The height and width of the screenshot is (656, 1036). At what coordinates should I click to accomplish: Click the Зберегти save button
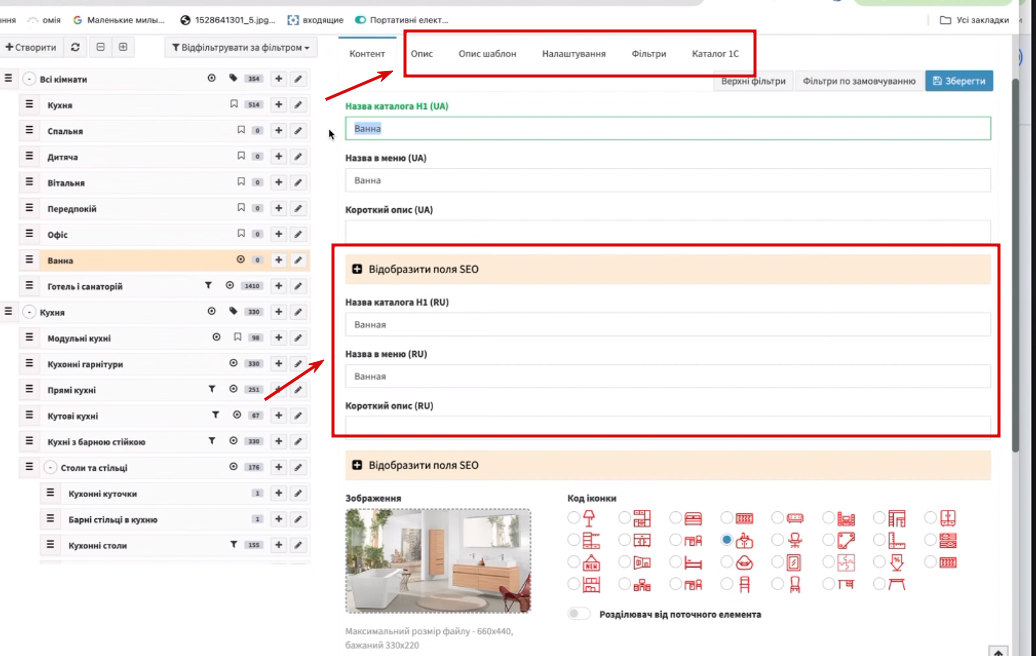tap(959, 81)
